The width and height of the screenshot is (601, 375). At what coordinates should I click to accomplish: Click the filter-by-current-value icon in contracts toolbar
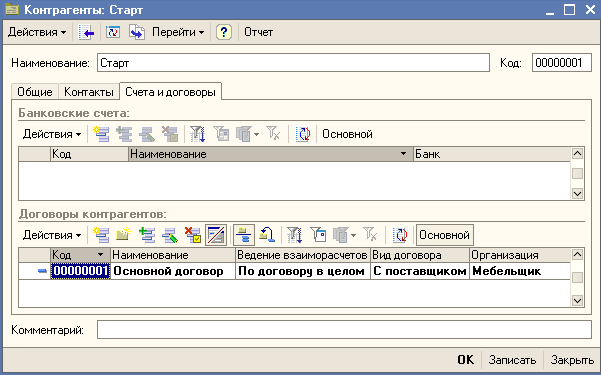pos(318,235)
